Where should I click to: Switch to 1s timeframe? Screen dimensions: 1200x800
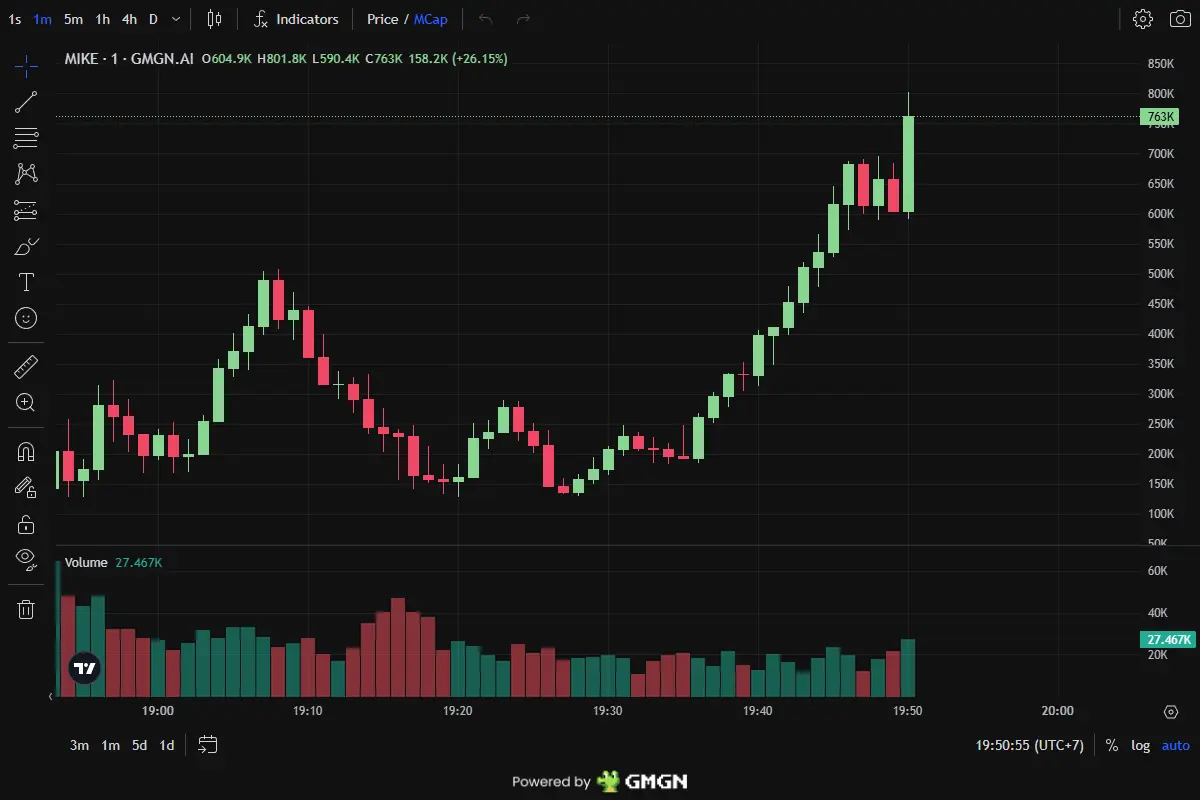[14, 19]
